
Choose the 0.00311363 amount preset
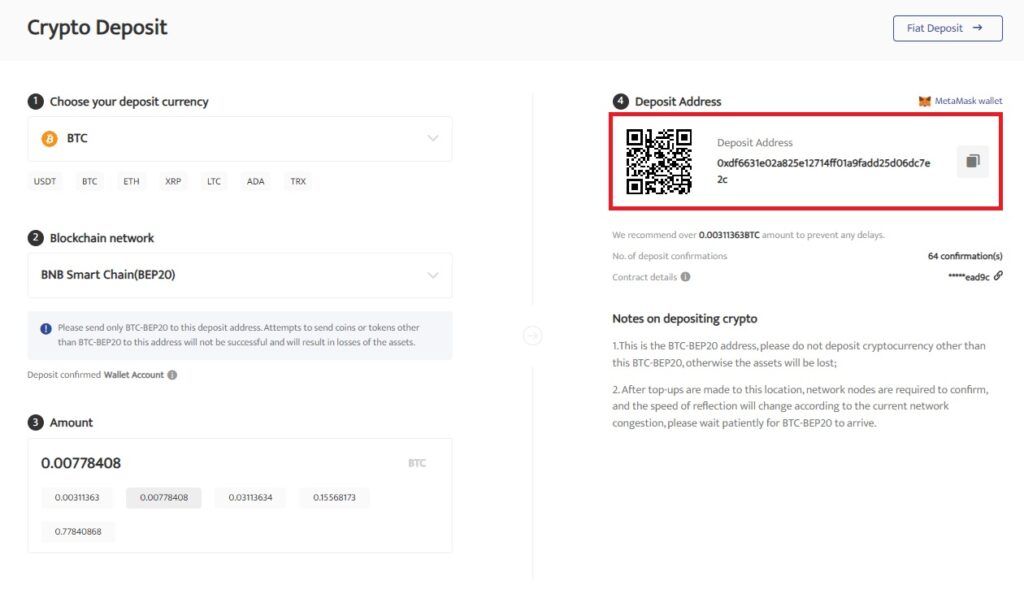click(77, 497)
